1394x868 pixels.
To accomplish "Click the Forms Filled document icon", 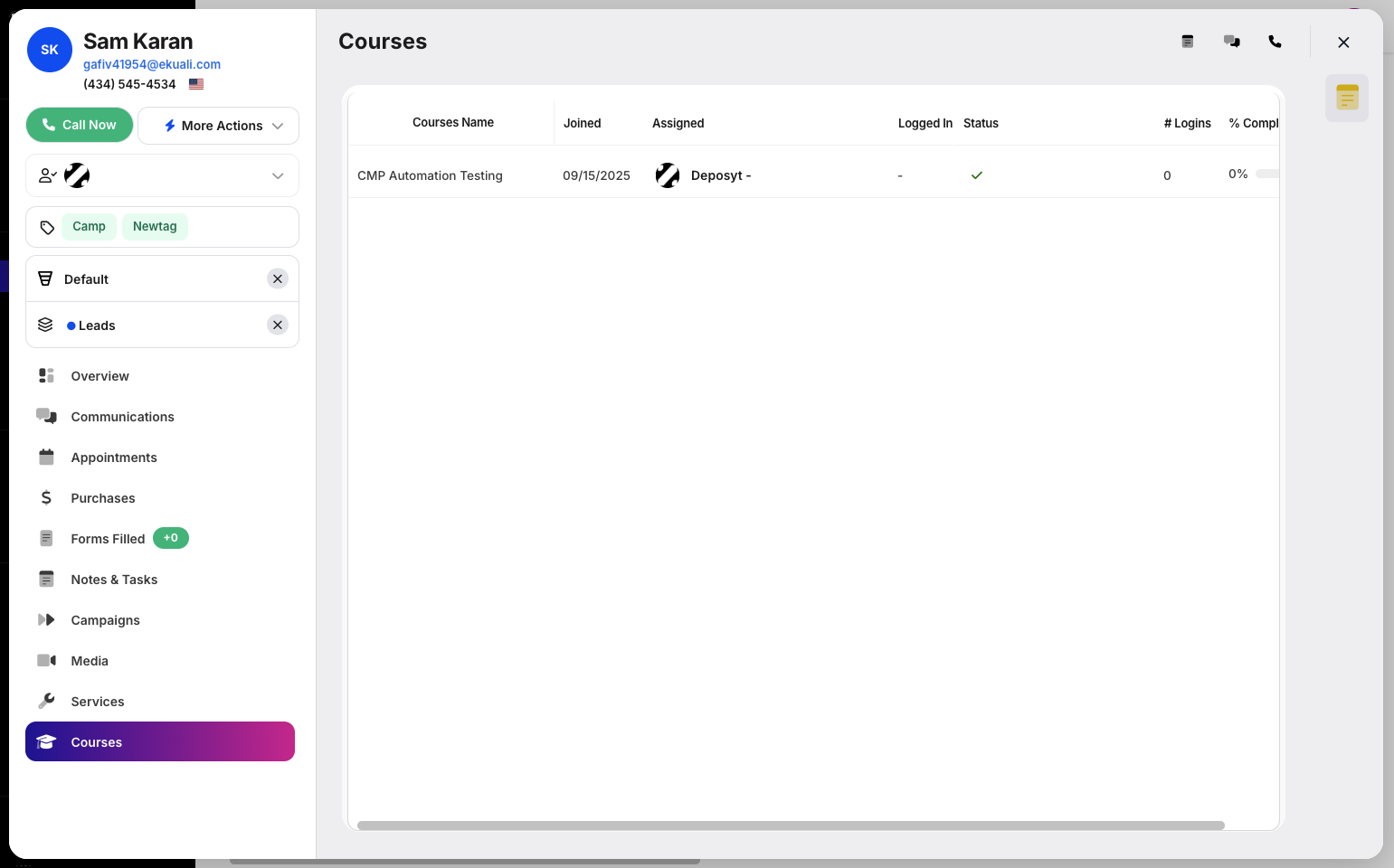I will tap(46, 538).
